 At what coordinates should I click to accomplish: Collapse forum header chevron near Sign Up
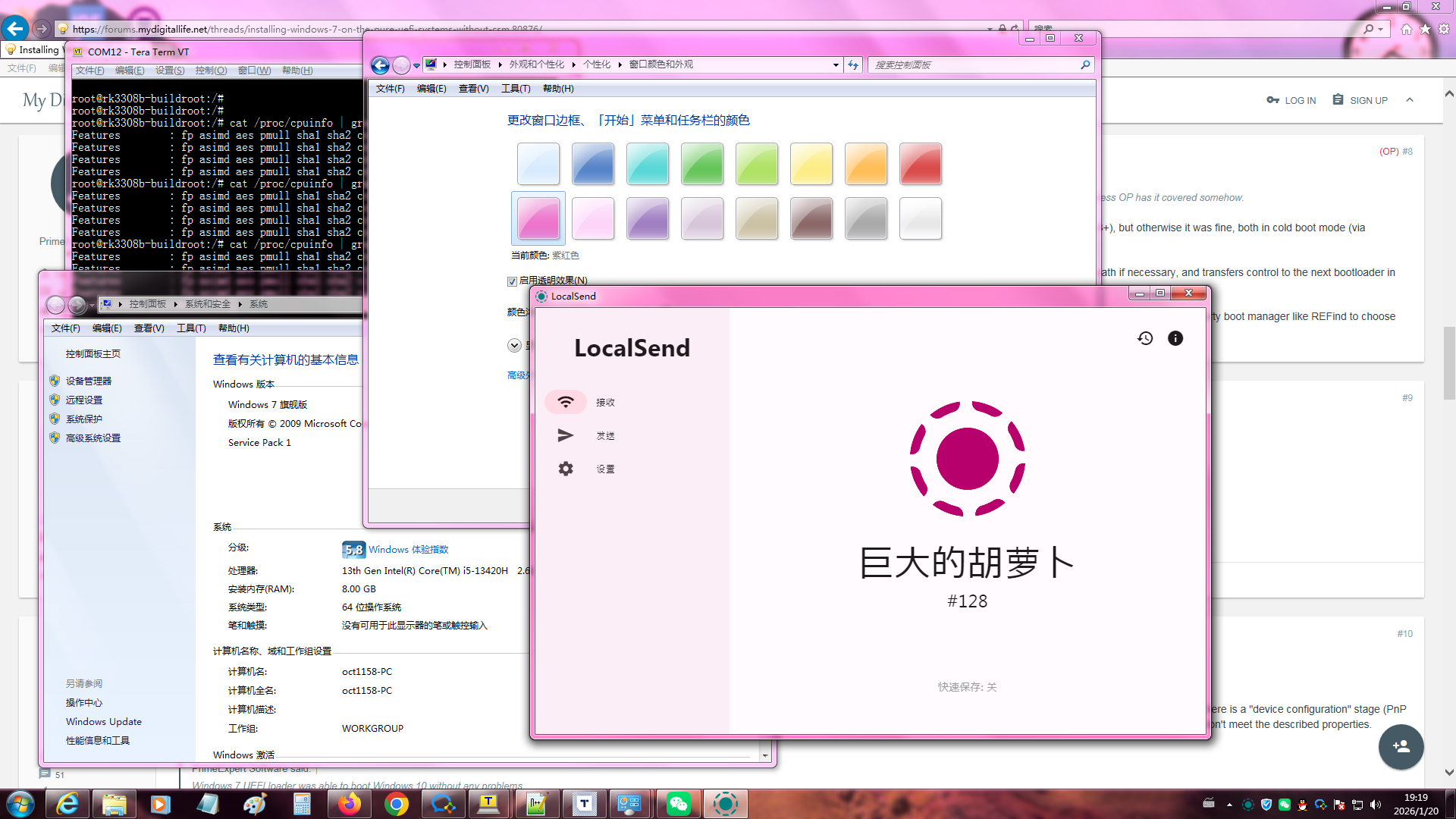pos(1410,100)
